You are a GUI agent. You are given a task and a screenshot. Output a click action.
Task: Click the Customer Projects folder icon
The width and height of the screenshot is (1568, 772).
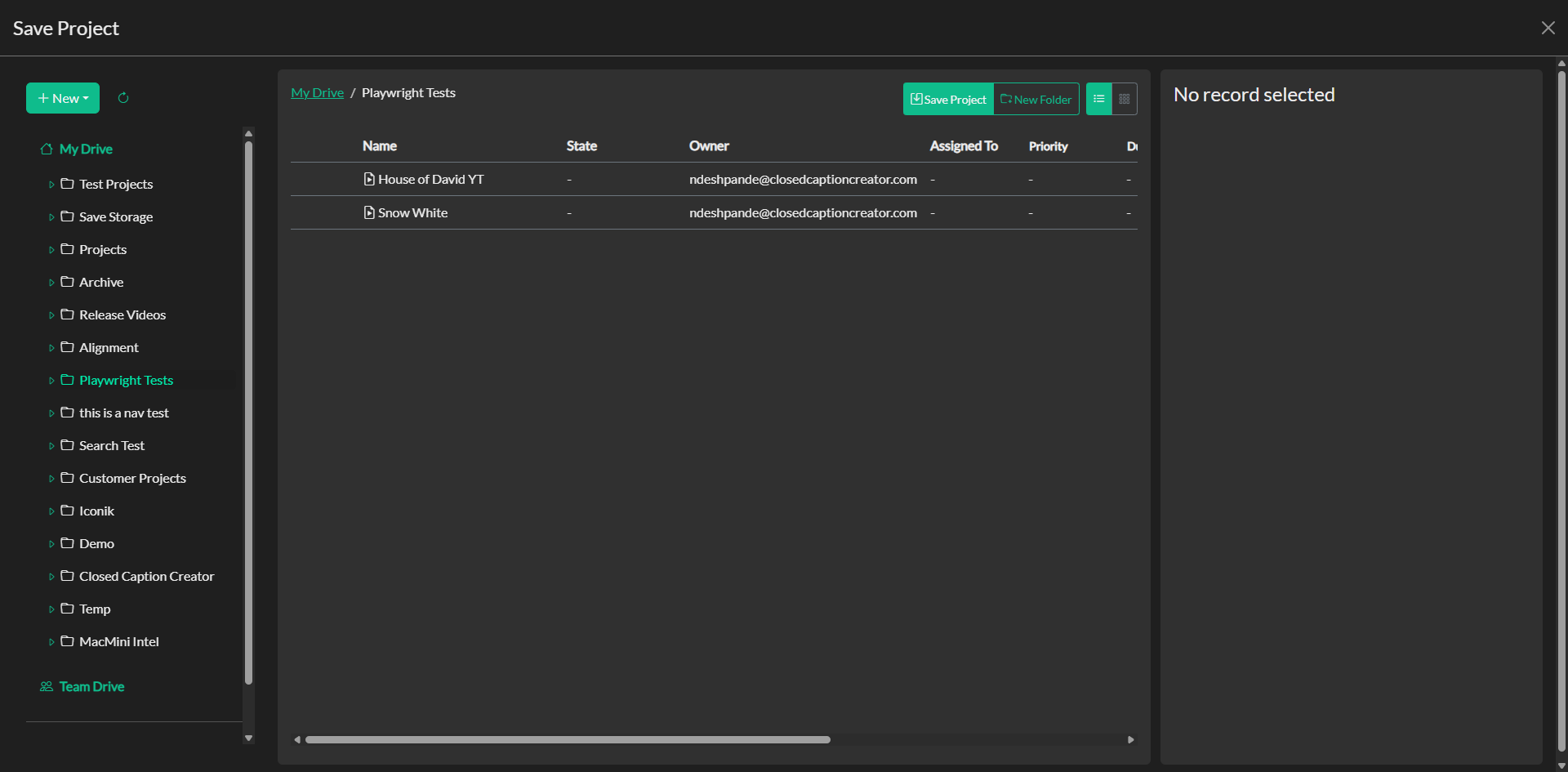coord(67,478)
